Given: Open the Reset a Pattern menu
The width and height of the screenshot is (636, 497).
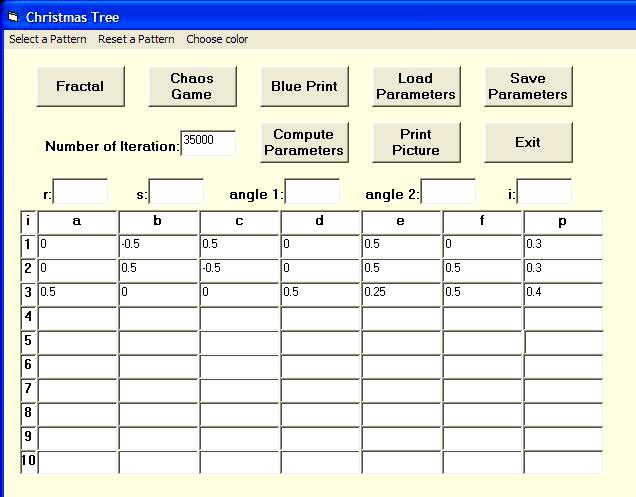Looking at the screenshot, I should [136, 39].
